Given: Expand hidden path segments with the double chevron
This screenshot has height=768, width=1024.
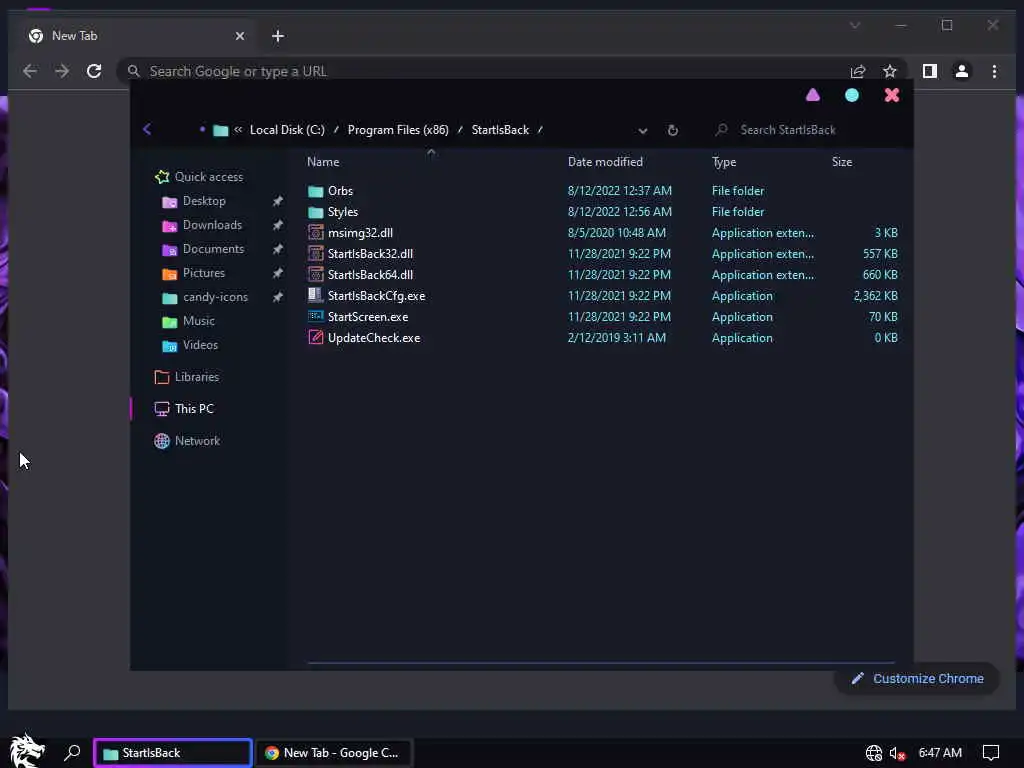Looking at the screenshot, I should (x=238, y=129).
